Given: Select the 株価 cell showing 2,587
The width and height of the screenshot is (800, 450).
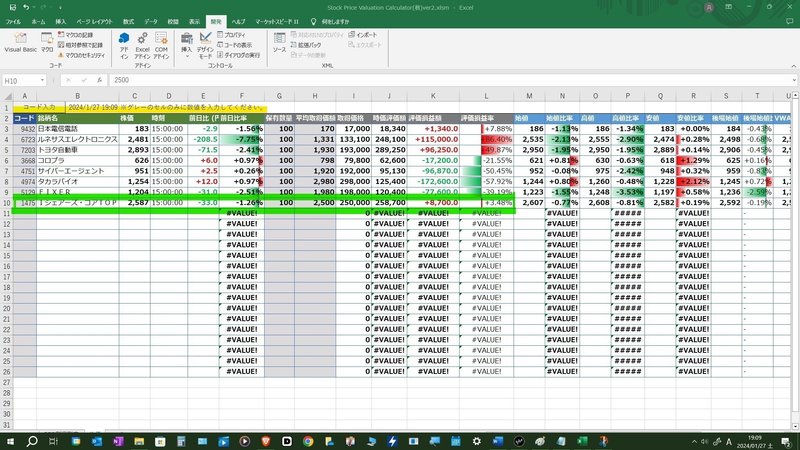Looking at the screenshot, I should click(x=135, y=203).
